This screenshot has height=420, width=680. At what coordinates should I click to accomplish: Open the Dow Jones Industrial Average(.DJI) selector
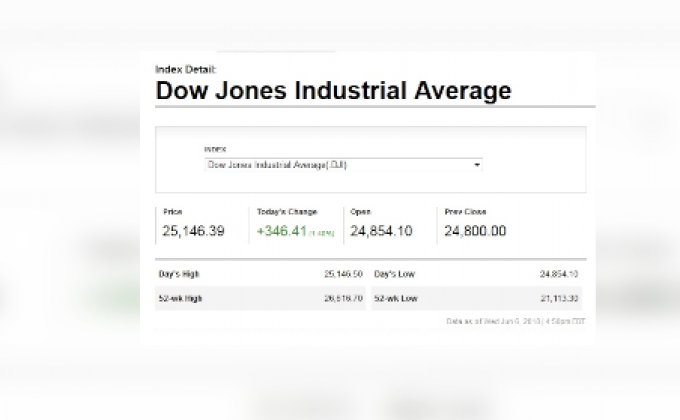click(x=340, y=164)
